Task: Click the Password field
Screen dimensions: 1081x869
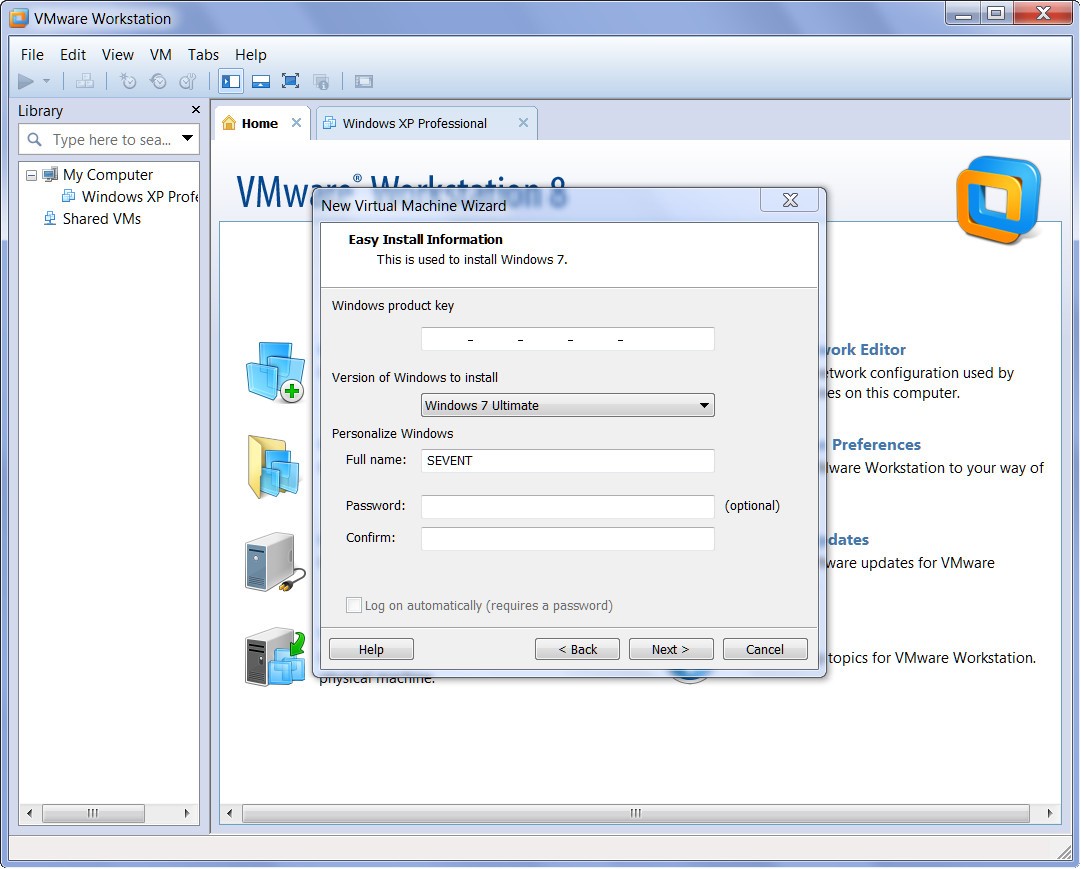Action: pyautogui.click(x=567, y=506)
